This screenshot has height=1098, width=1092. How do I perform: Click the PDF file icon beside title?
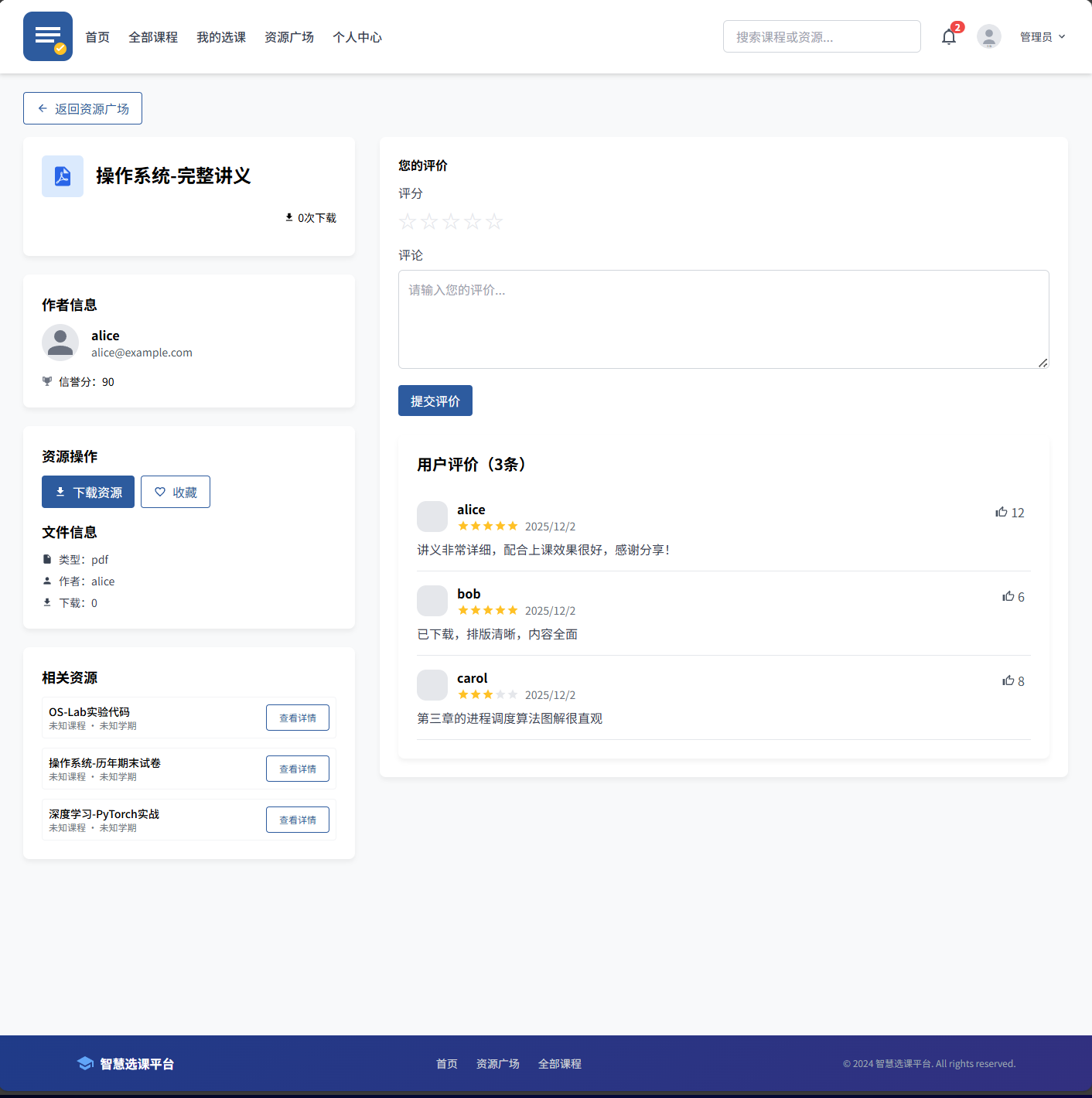click(63, 176)
